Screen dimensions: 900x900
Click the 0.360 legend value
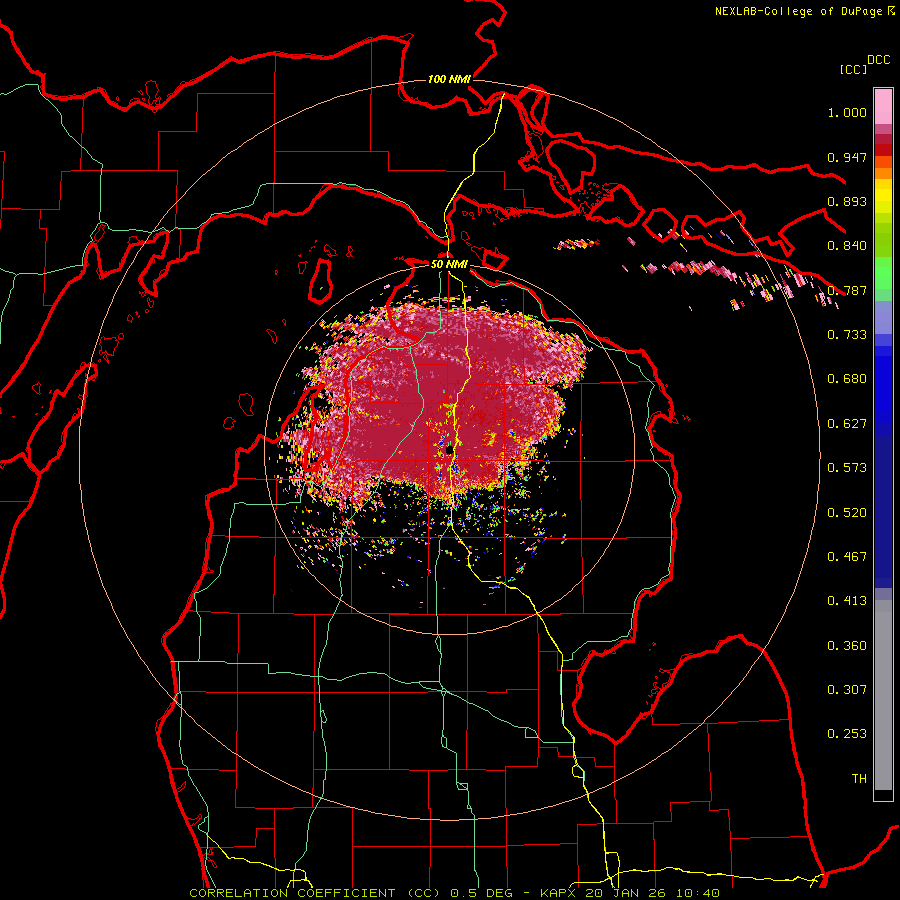pos(847,646)
